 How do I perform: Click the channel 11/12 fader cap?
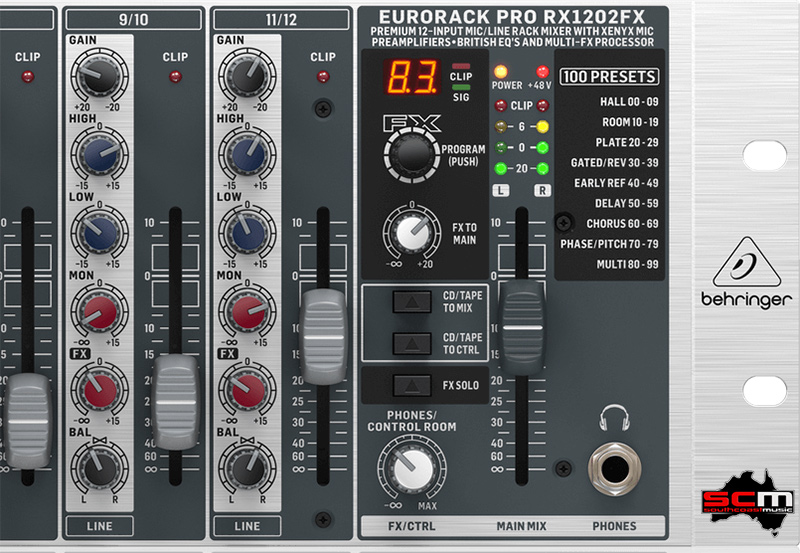(323, 337)
